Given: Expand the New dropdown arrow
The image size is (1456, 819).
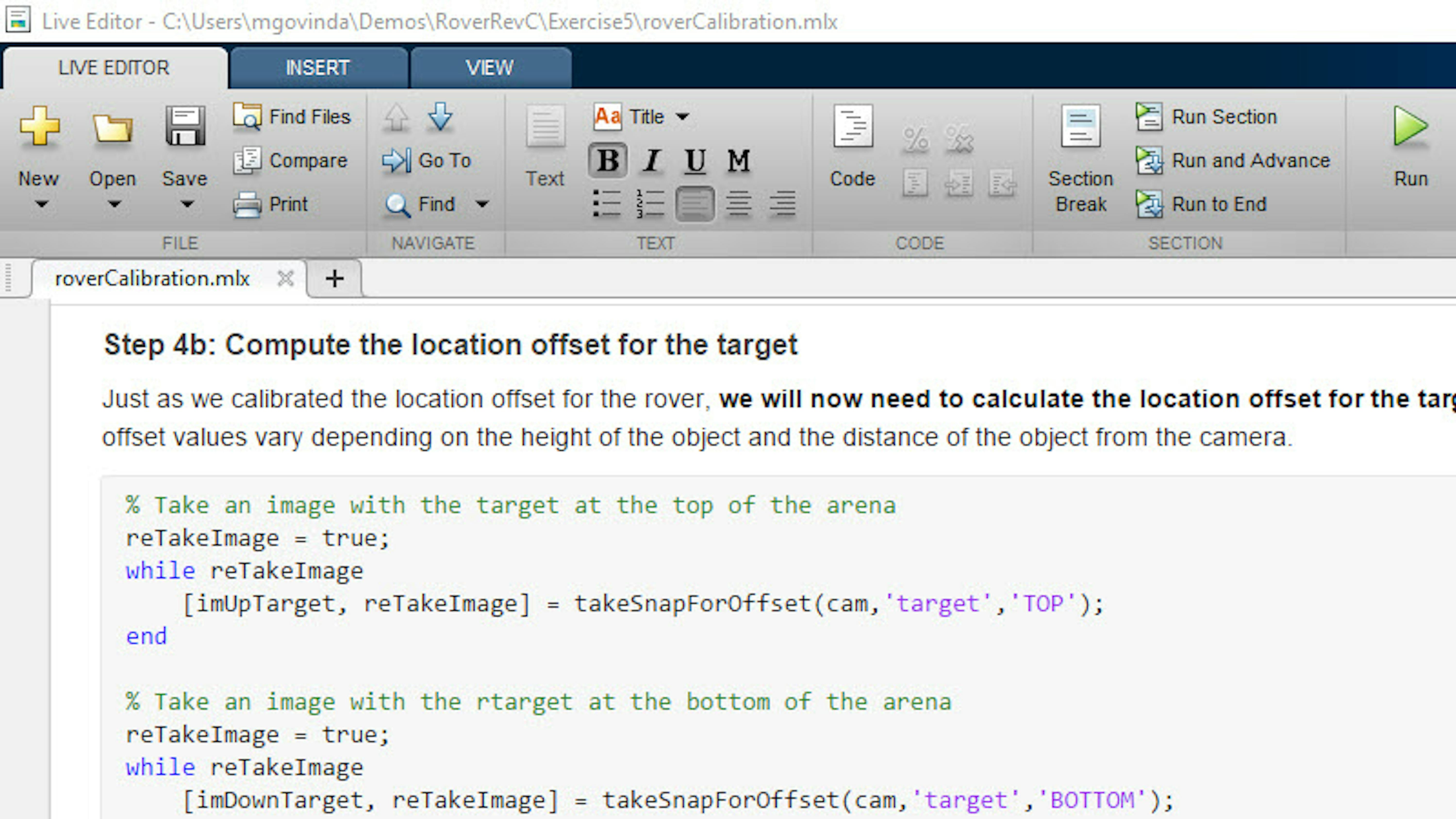Looking at the screenshot, I should pos(41,205).
